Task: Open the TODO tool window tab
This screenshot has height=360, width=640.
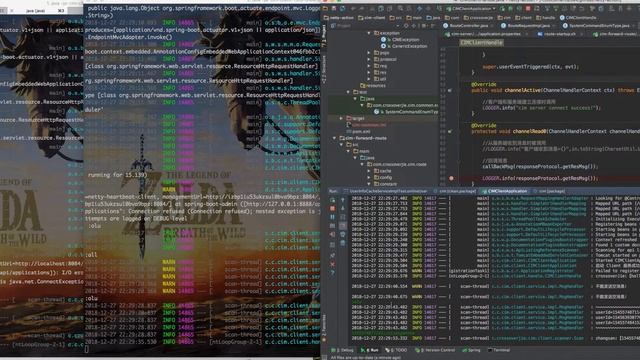Action: [x=396, y=350]
